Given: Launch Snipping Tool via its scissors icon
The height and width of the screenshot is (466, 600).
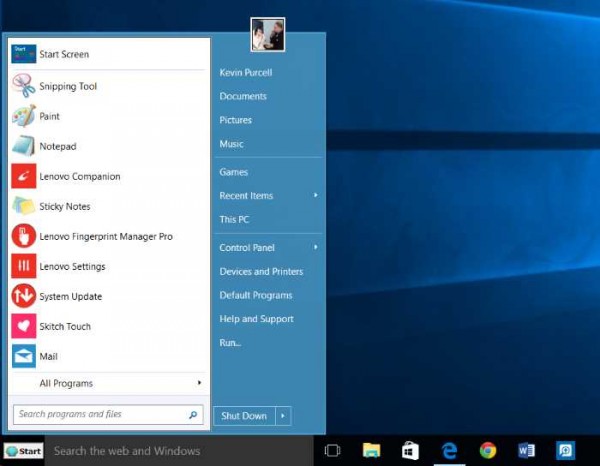Looking at the screenshot, I should [x=24, y=86].
